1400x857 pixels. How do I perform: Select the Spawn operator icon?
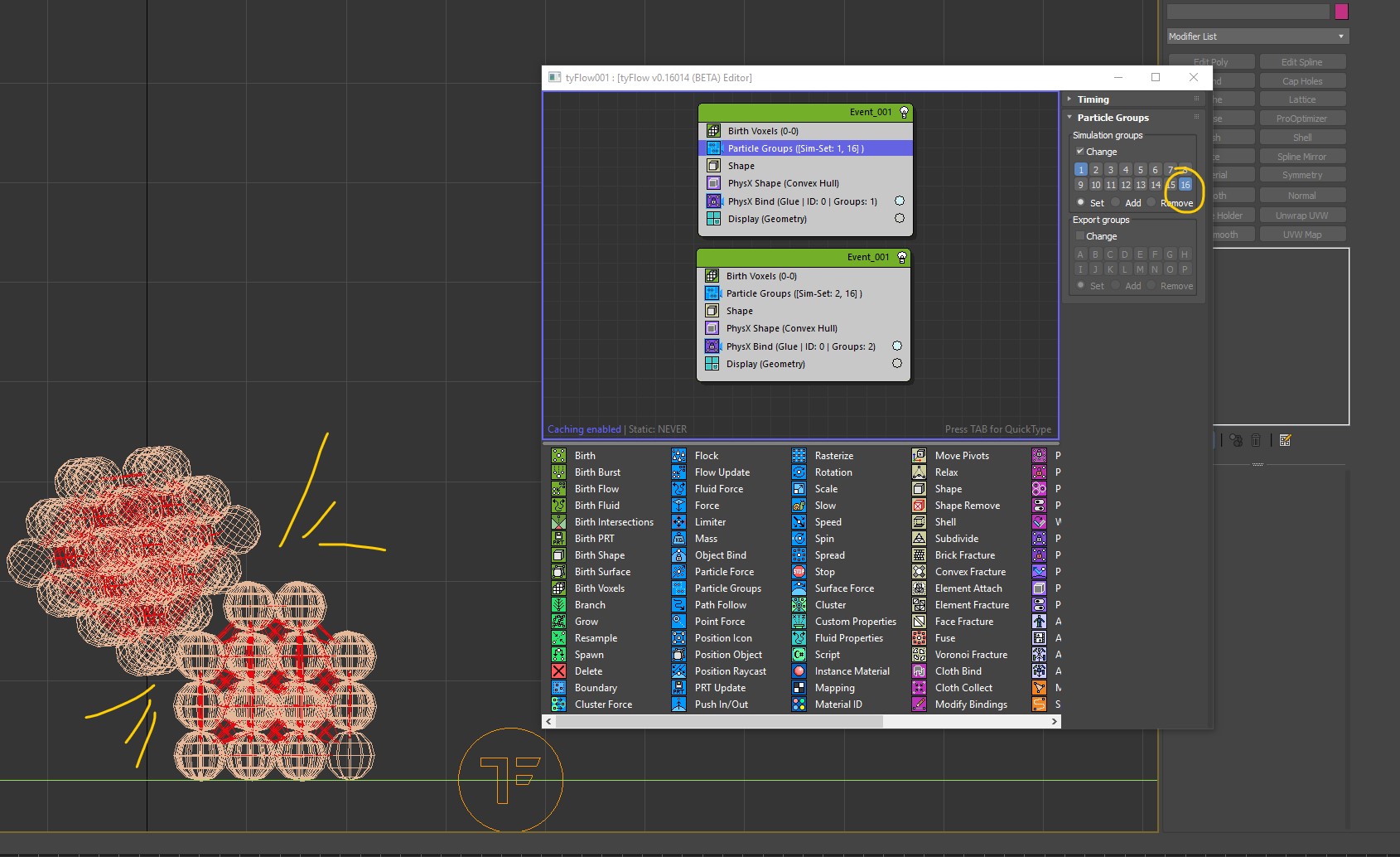click(559, 655)
